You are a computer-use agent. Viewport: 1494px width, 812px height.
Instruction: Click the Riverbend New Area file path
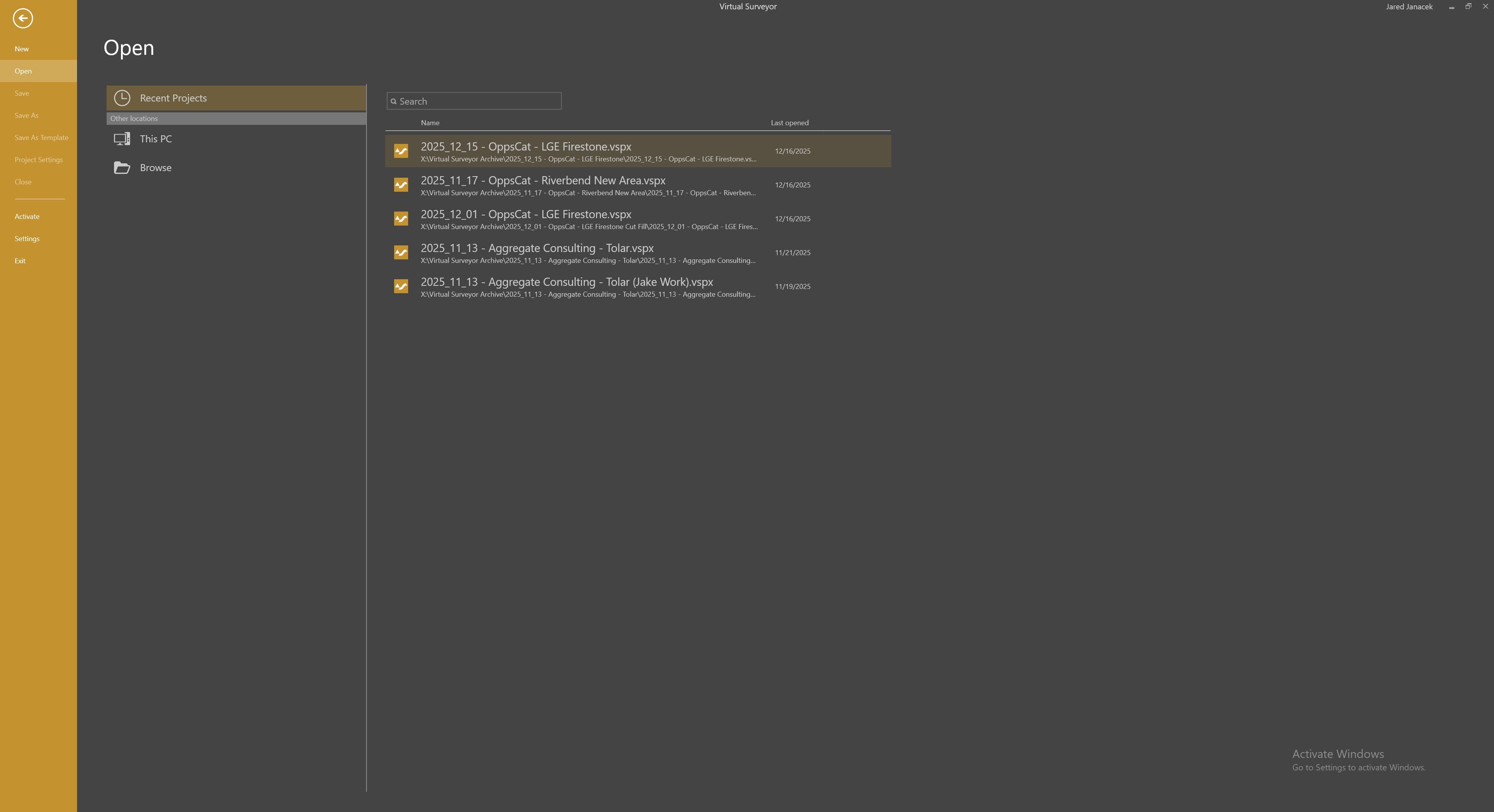(588, 193)
